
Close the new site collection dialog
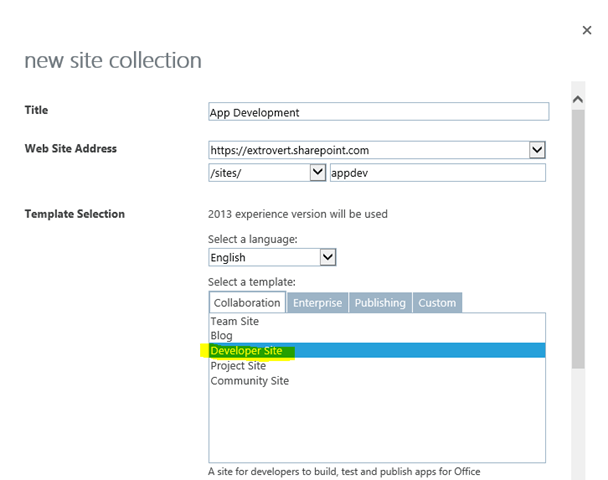(587, 31)
